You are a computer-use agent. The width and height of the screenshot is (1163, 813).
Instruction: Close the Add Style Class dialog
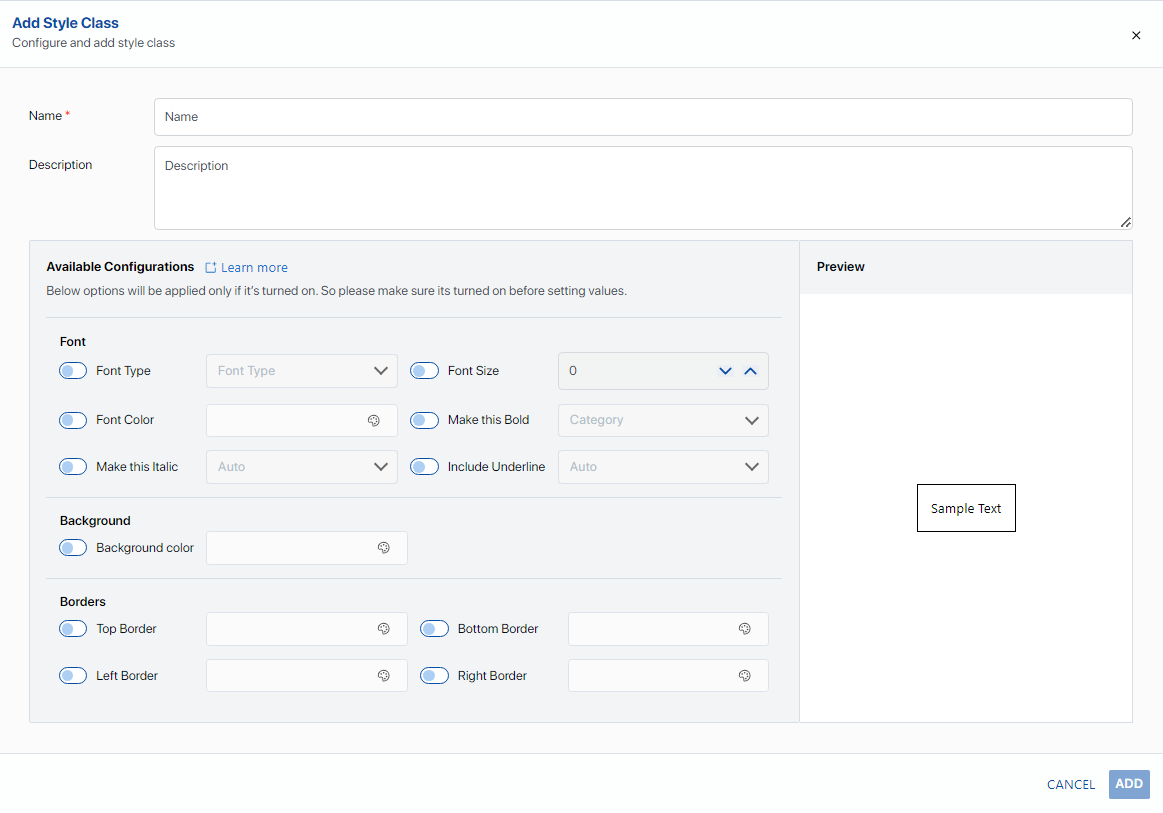pyautogui.click(x=1136, y=35)
